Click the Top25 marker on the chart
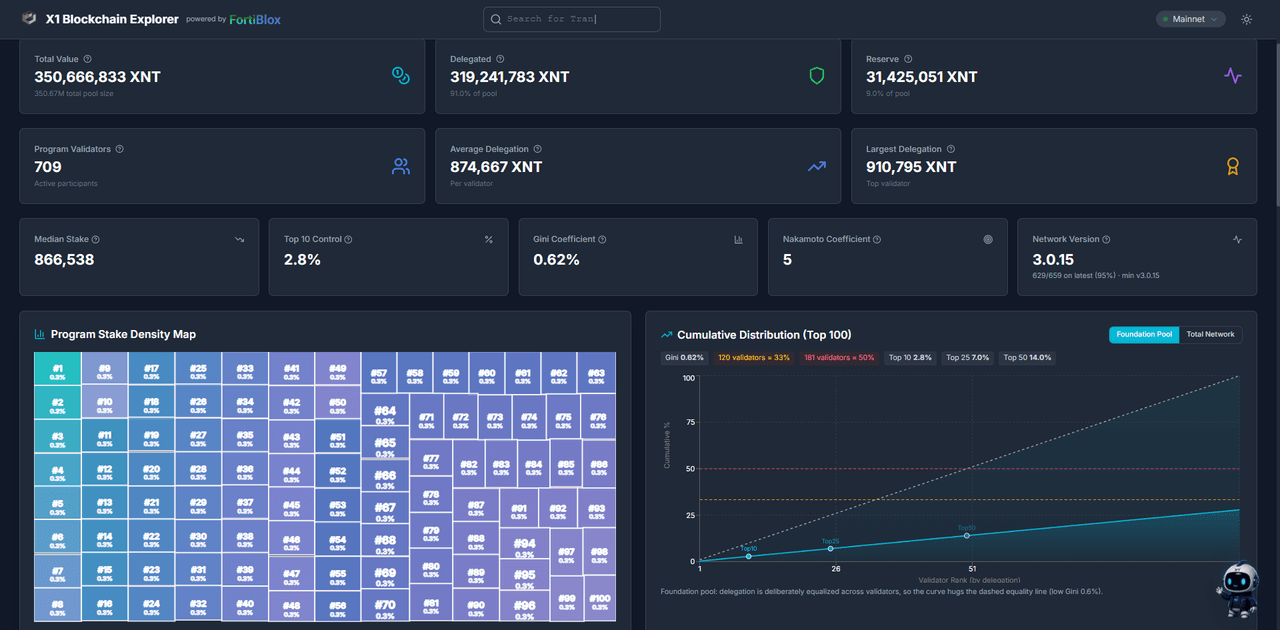Screen dimensions: 1280x630 click(830, 549)
